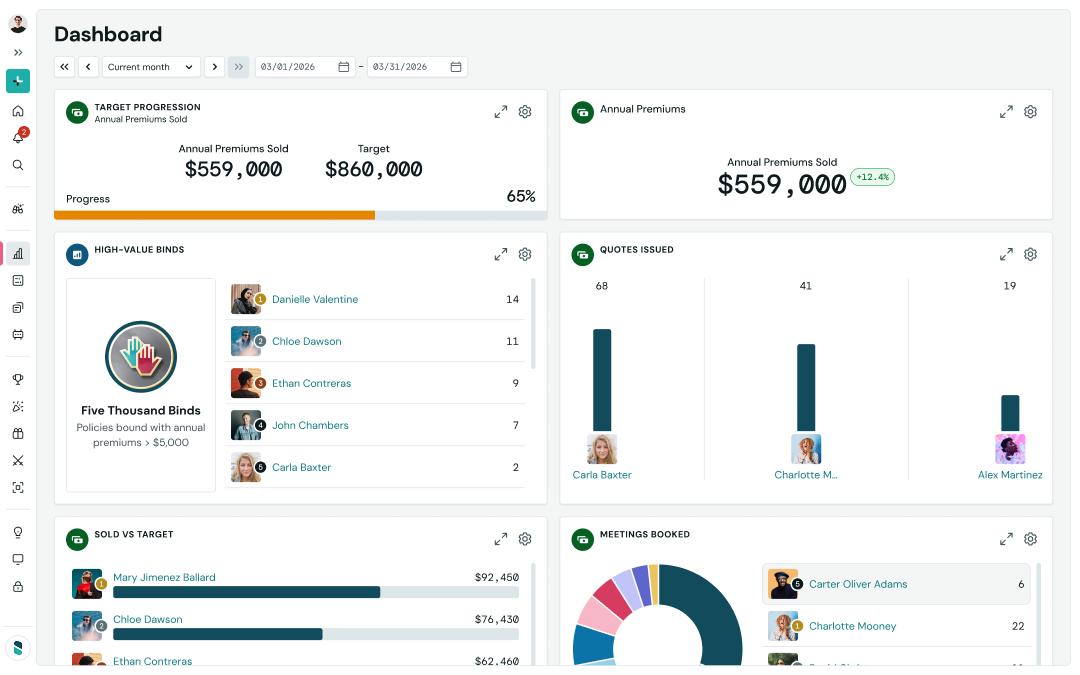
Task: Click the +12.4% change badge
Action: (873, 177)
